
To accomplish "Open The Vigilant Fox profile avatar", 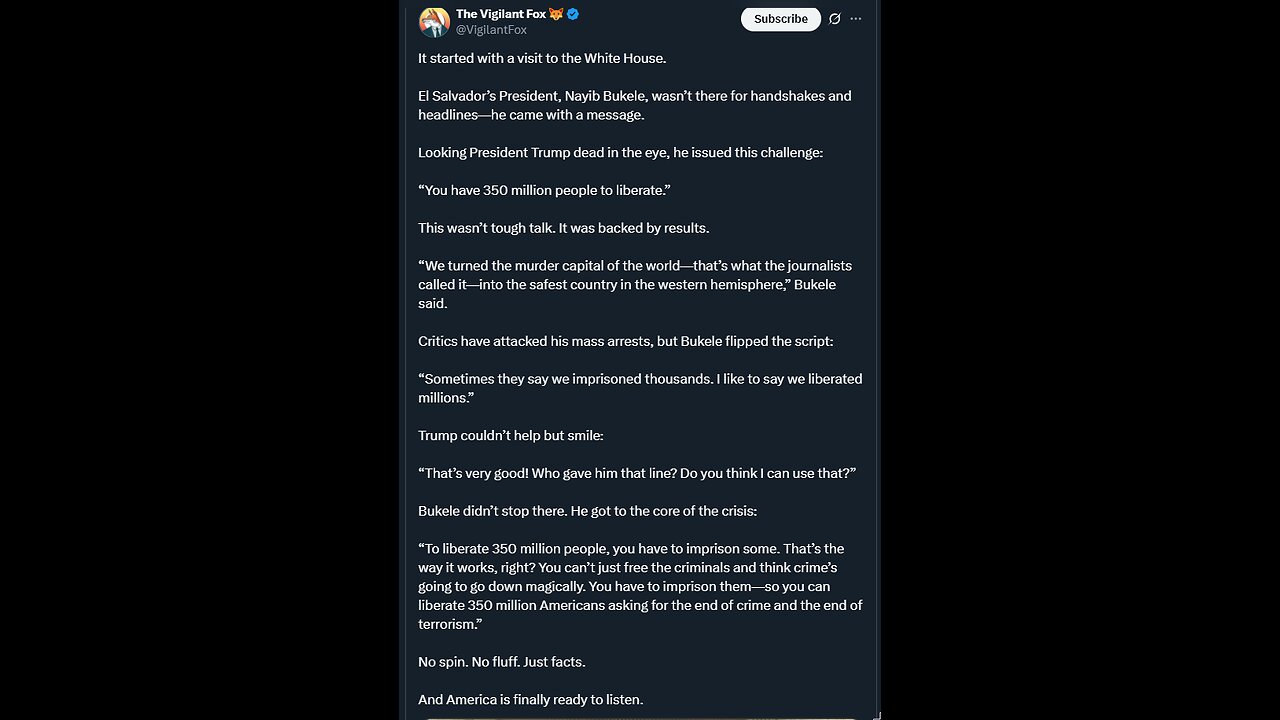I will coord(434,22).
